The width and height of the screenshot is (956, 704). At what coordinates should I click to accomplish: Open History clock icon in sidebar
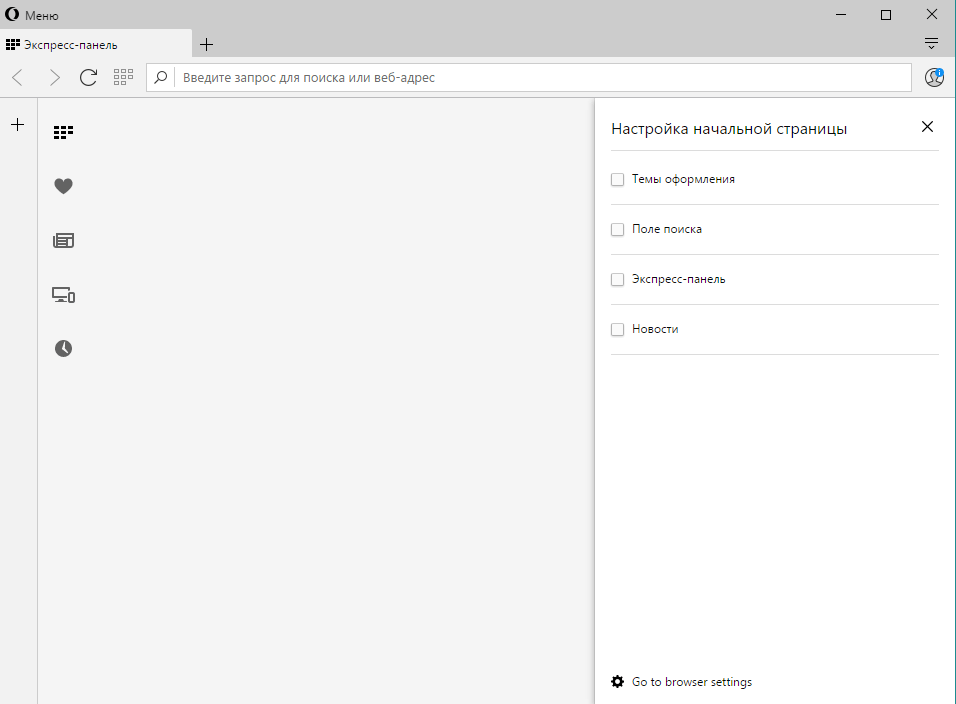click(64, 348)
